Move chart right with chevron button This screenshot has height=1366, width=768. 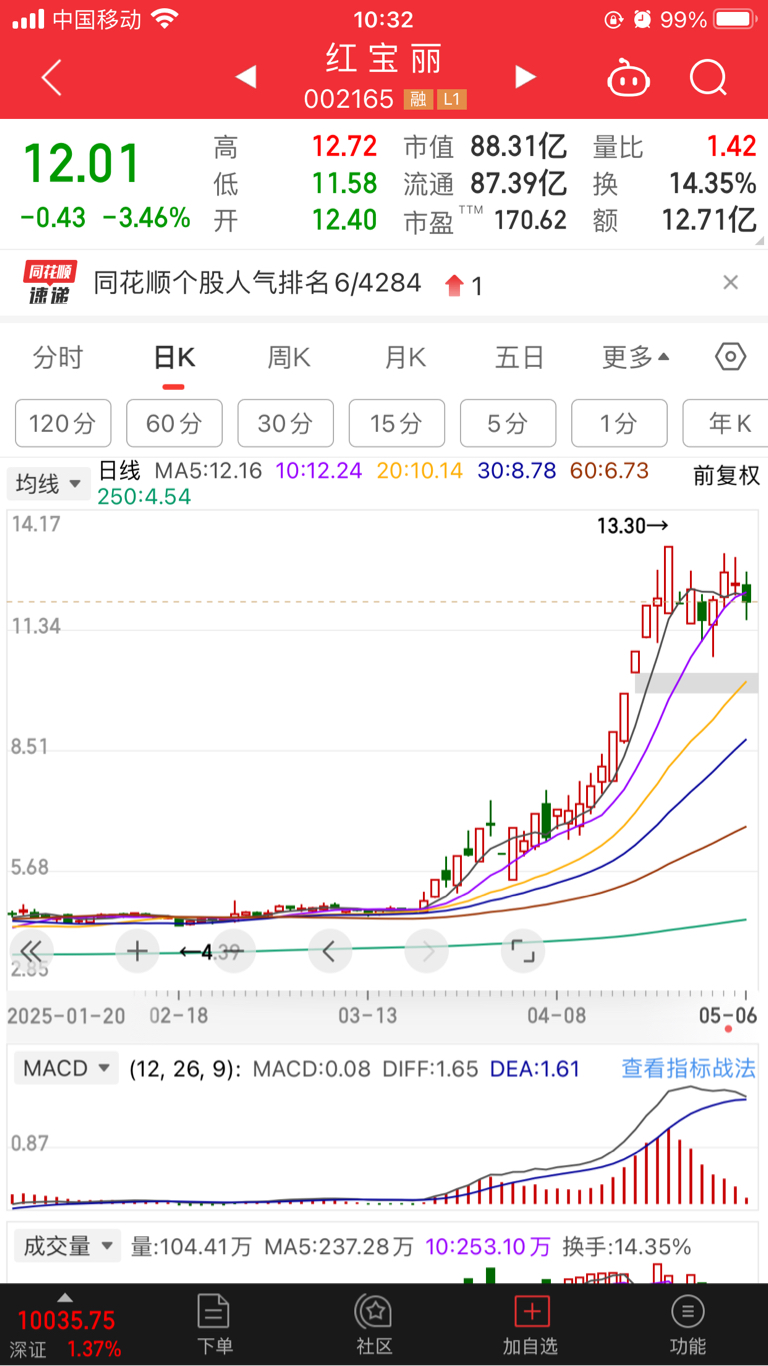(x=426, y=951)
